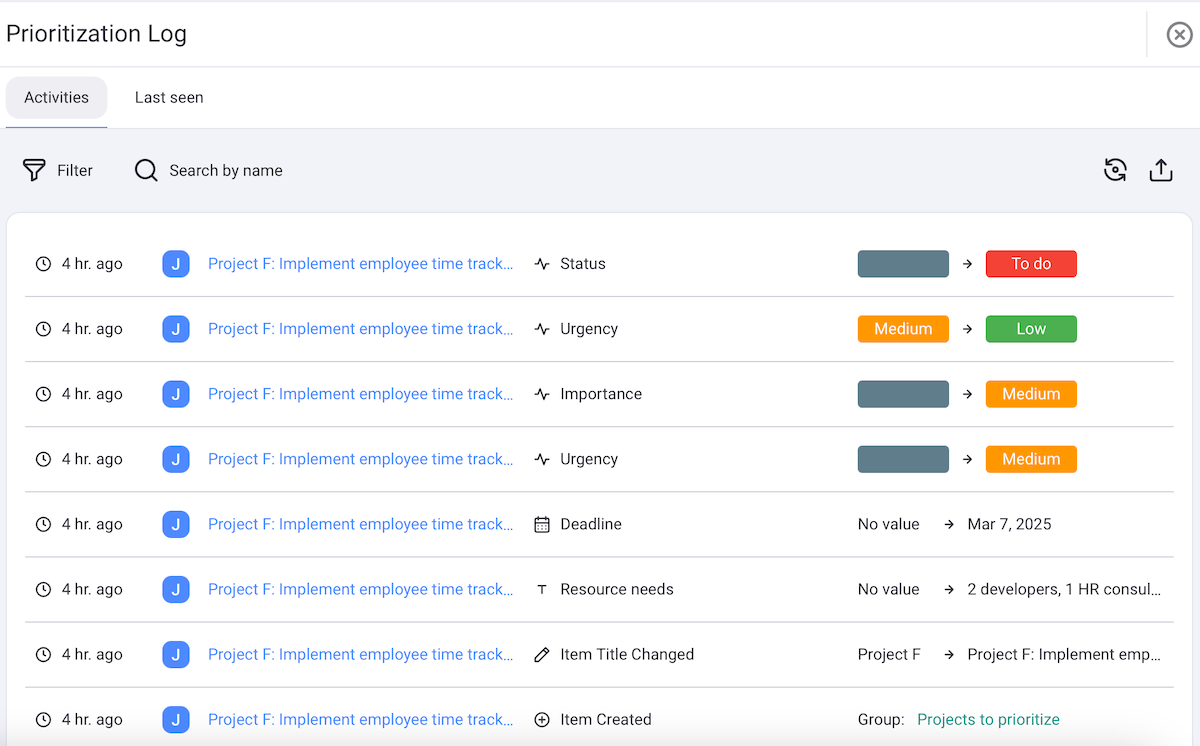This screenshot has height=746, width=1200.
Task: Click the clock icon on the first row
Action: [x=43, y=263]
